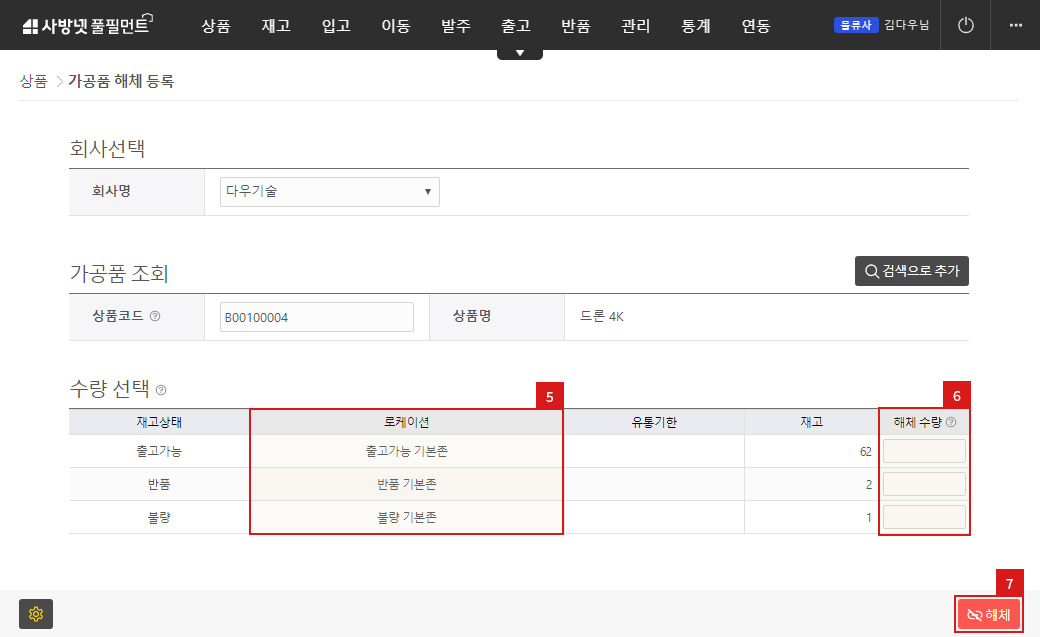This screenshot has height=637, width=1040.
Task: Open the 상품 menu in the navigation bar
Action: (216, 26)
